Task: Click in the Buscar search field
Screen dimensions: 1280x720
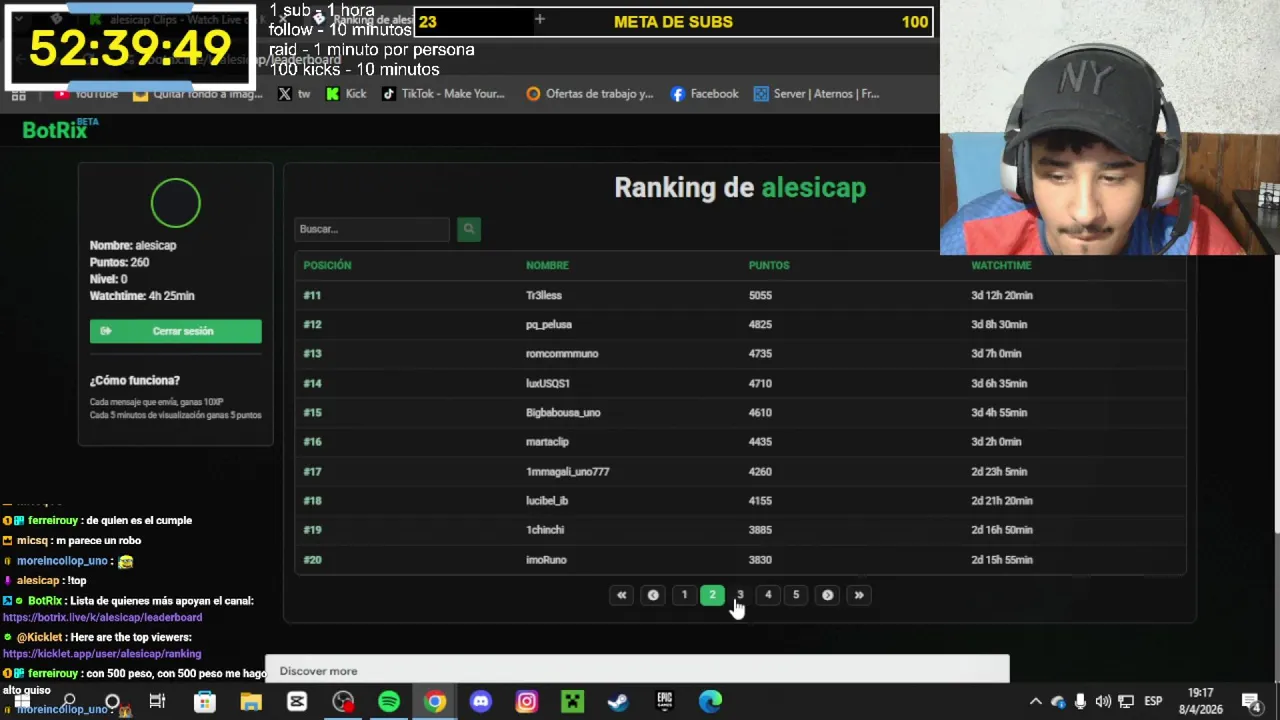Action: pos(372,229)
